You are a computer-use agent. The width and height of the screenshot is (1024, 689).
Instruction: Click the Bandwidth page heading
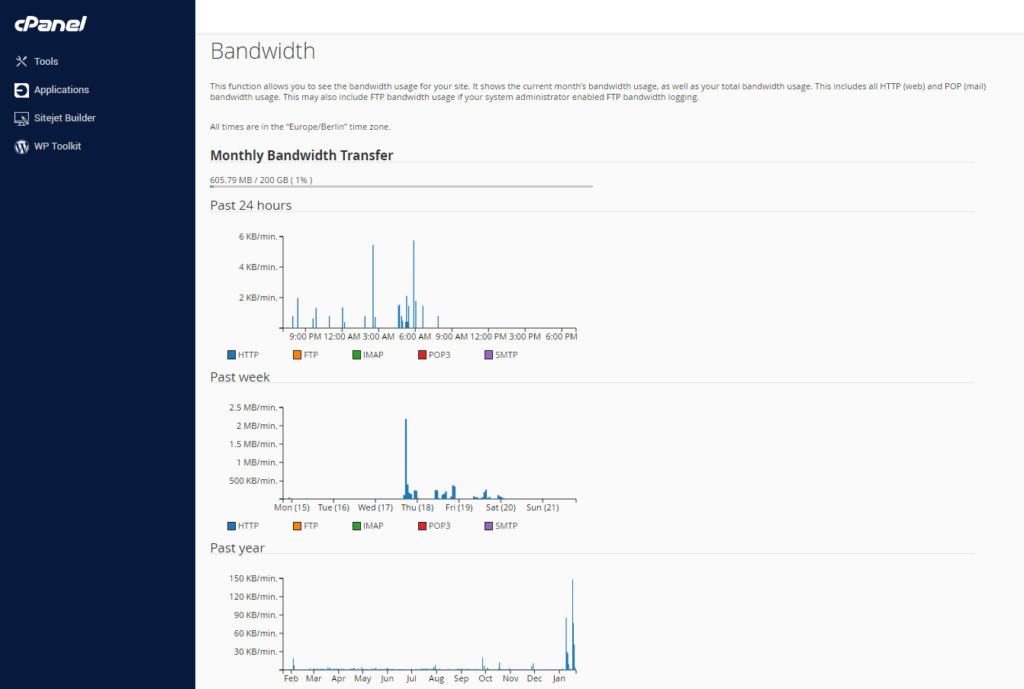tap(263, 51)
